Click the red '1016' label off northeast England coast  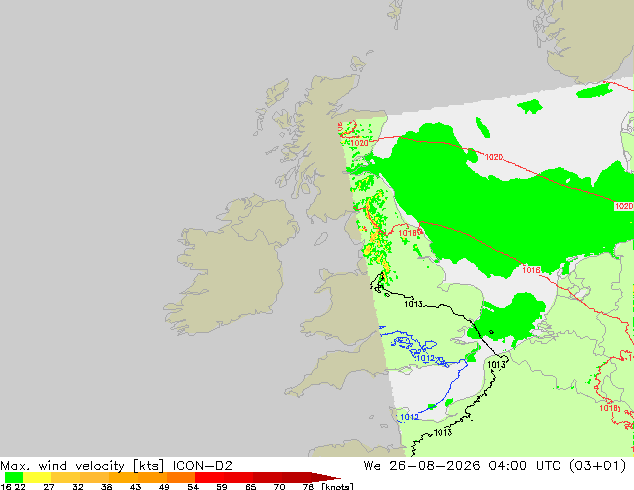pyautogui.click(x=407, y=233)
